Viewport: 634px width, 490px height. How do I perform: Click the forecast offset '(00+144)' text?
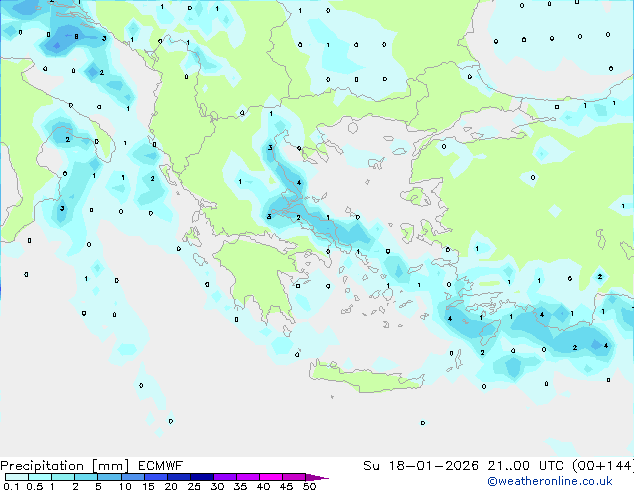click(x=603, y=466)
